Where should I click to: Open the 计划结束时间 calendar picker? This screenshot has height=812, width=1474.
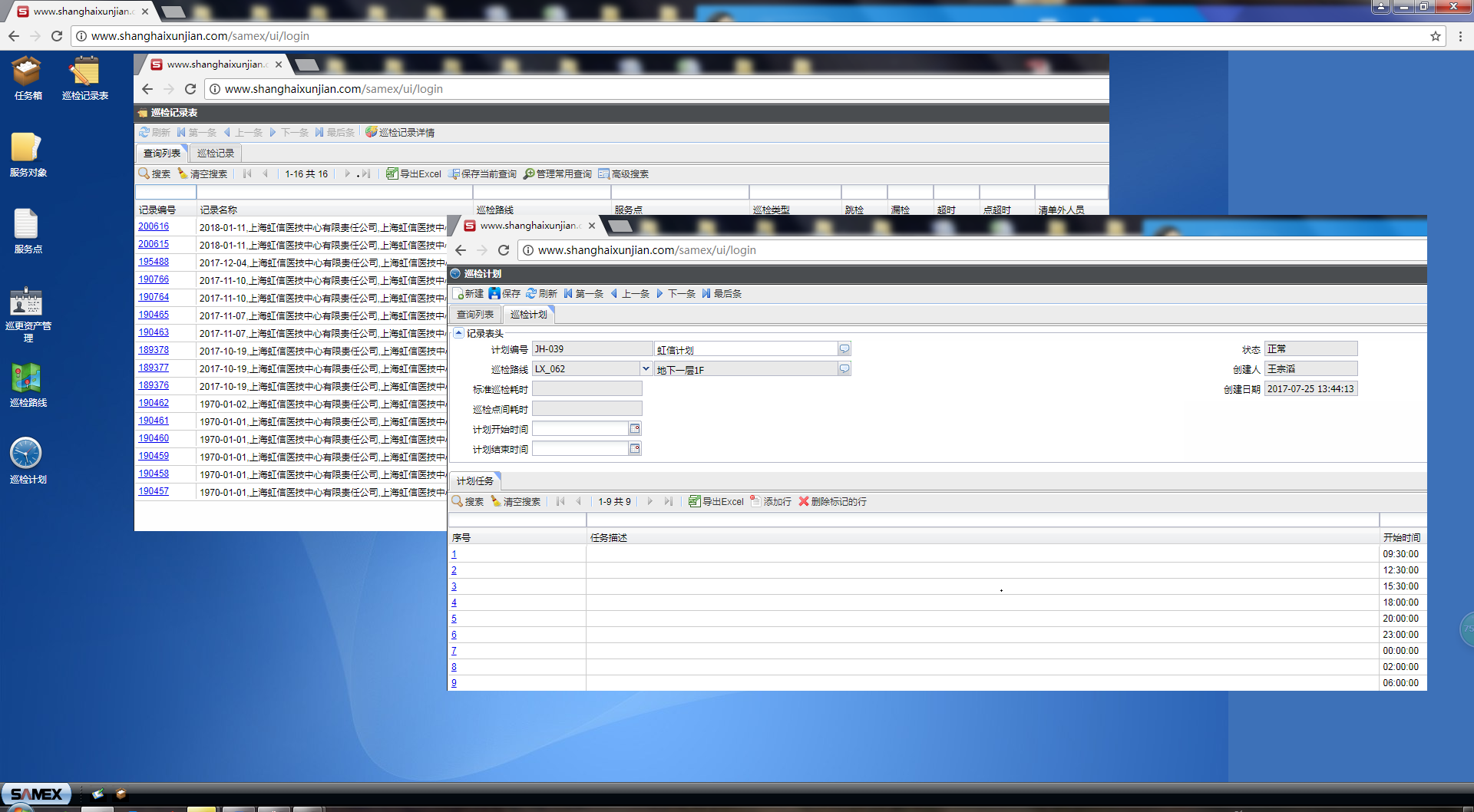[x=635, y=449]
